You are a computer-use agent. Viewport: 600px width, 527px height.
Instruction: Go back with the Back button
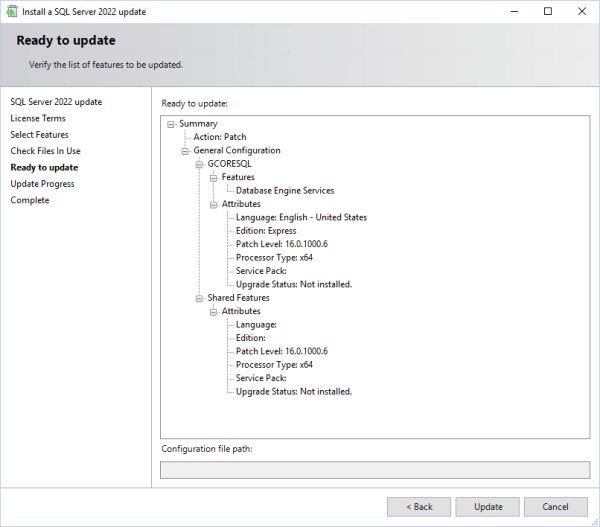pos(417,506)
